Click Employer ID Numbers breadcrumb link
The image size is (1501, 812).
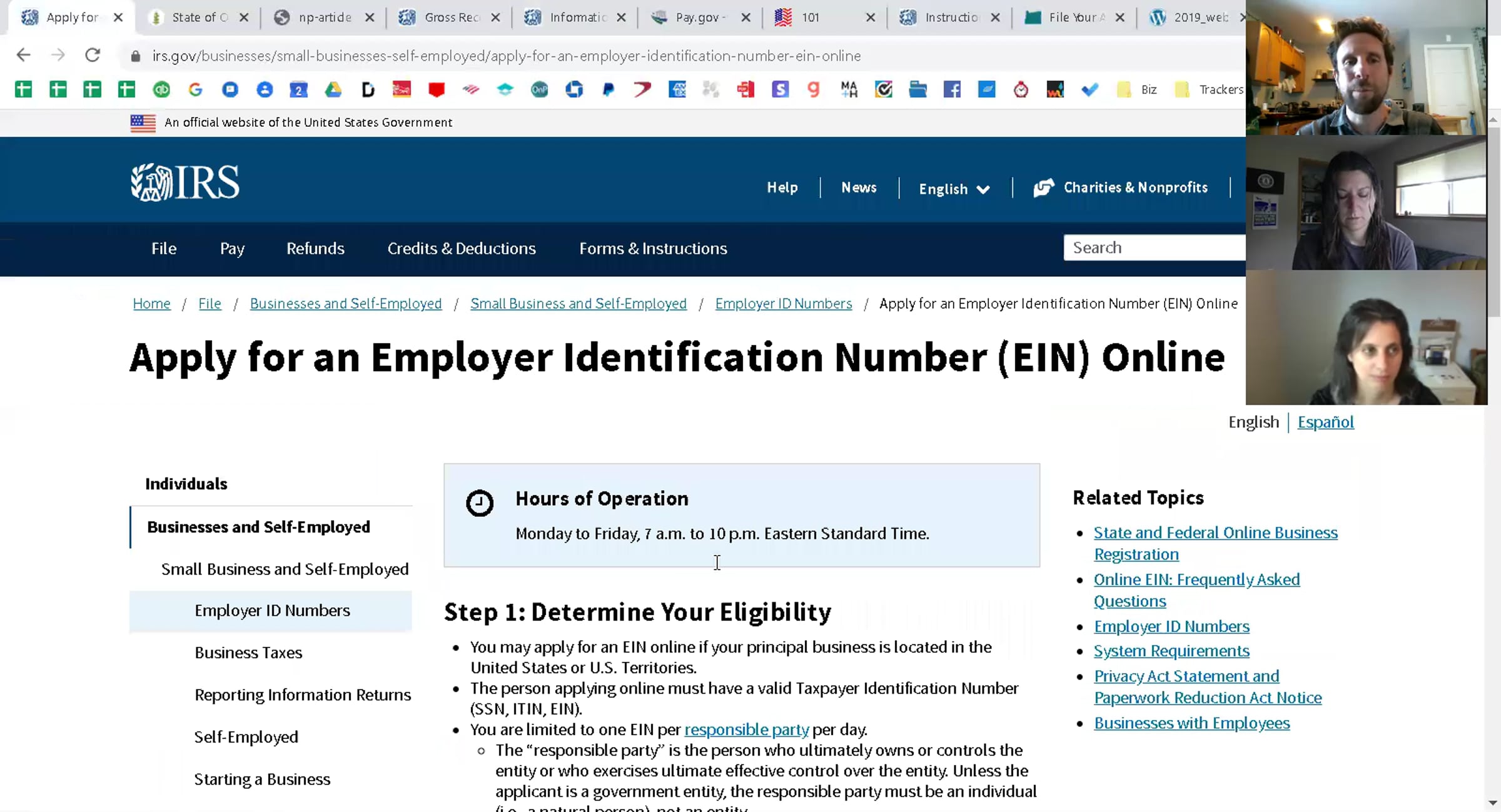[784, 304]
